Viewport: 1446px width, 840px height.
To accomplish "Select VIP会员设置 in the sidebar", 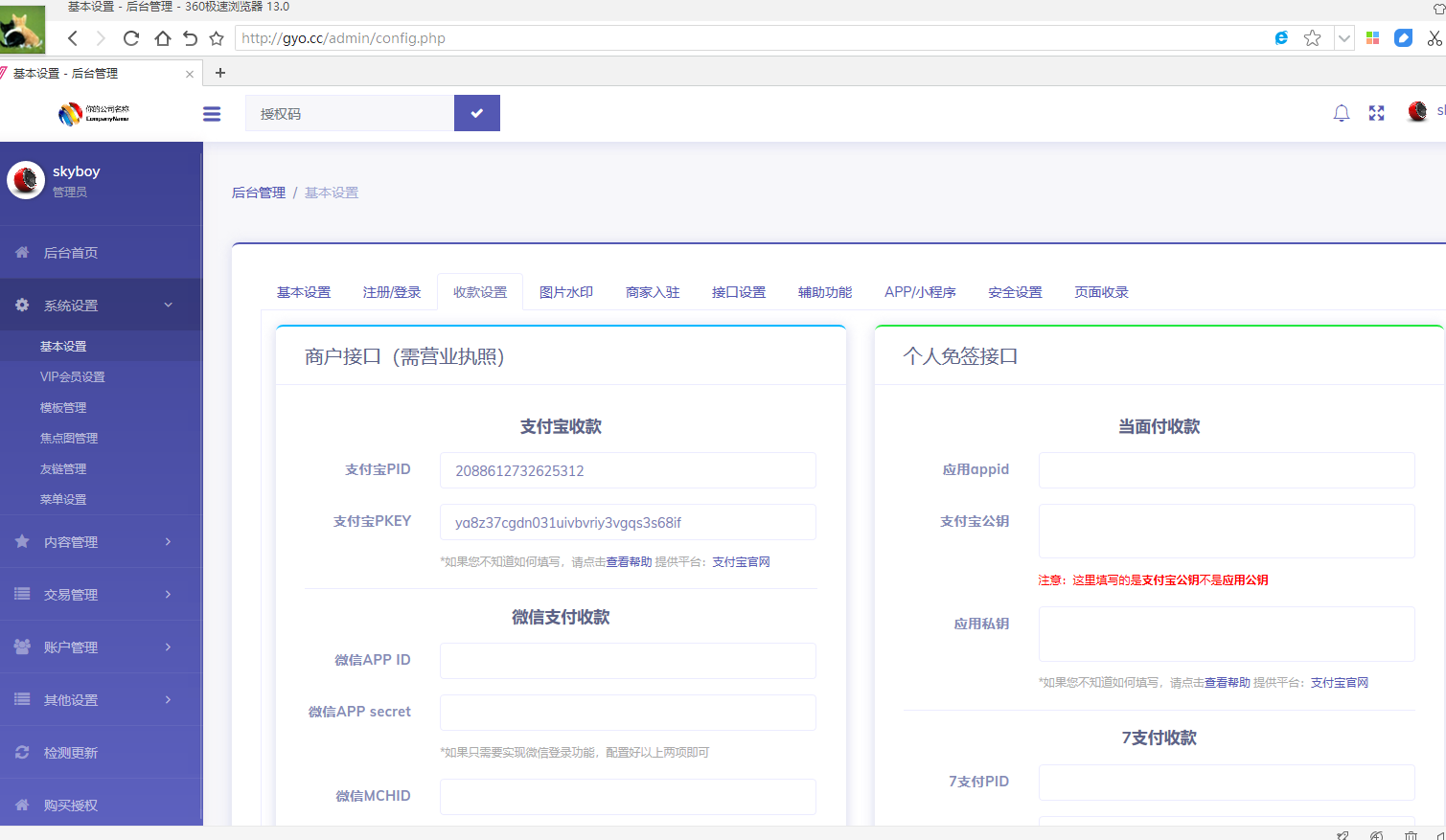I will tap(73, 377).
